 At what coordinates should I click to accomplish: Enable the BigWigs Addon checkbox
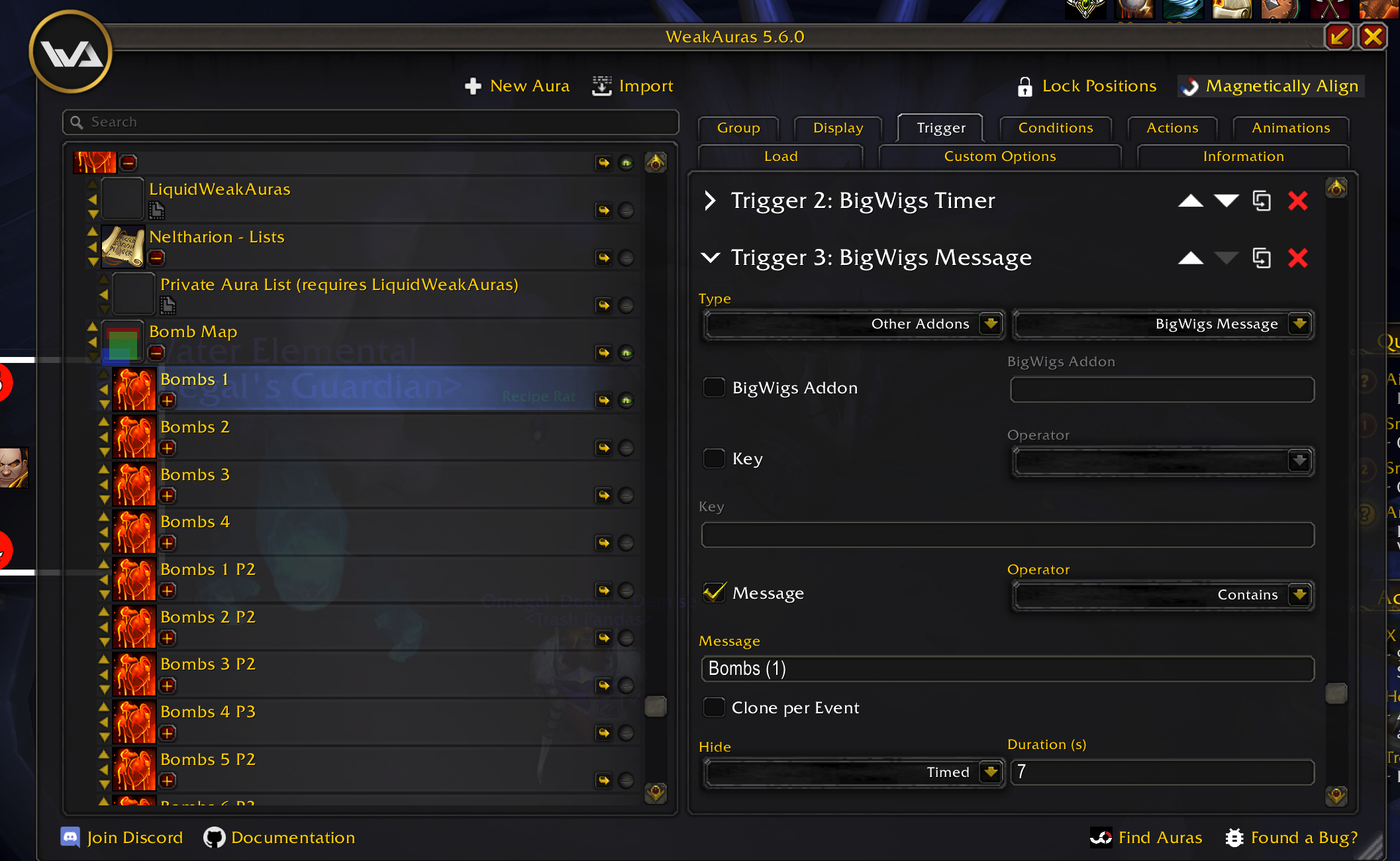pyautogui.click(x=714, y=387)
